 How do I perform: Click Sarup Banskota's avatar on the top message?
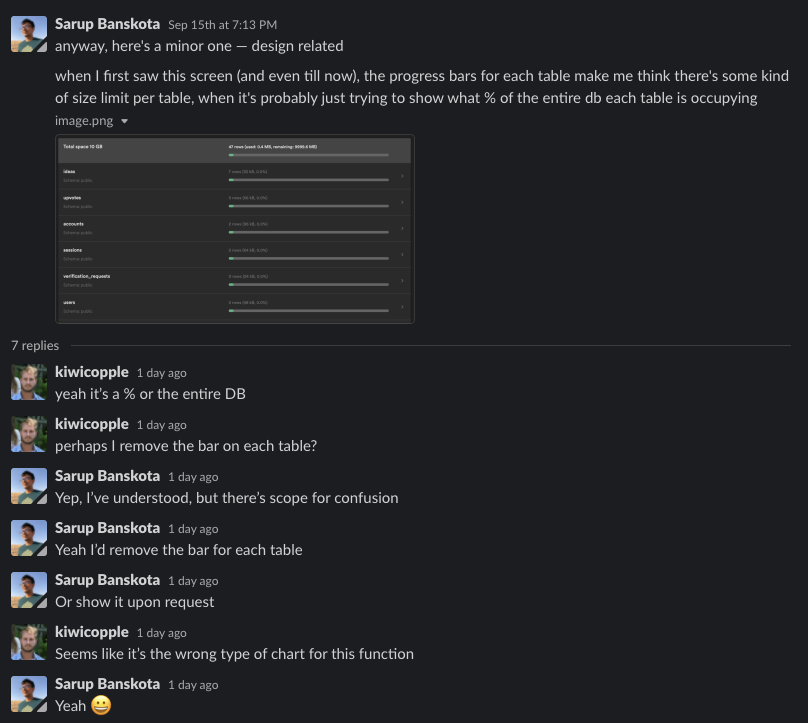[29, 33]
